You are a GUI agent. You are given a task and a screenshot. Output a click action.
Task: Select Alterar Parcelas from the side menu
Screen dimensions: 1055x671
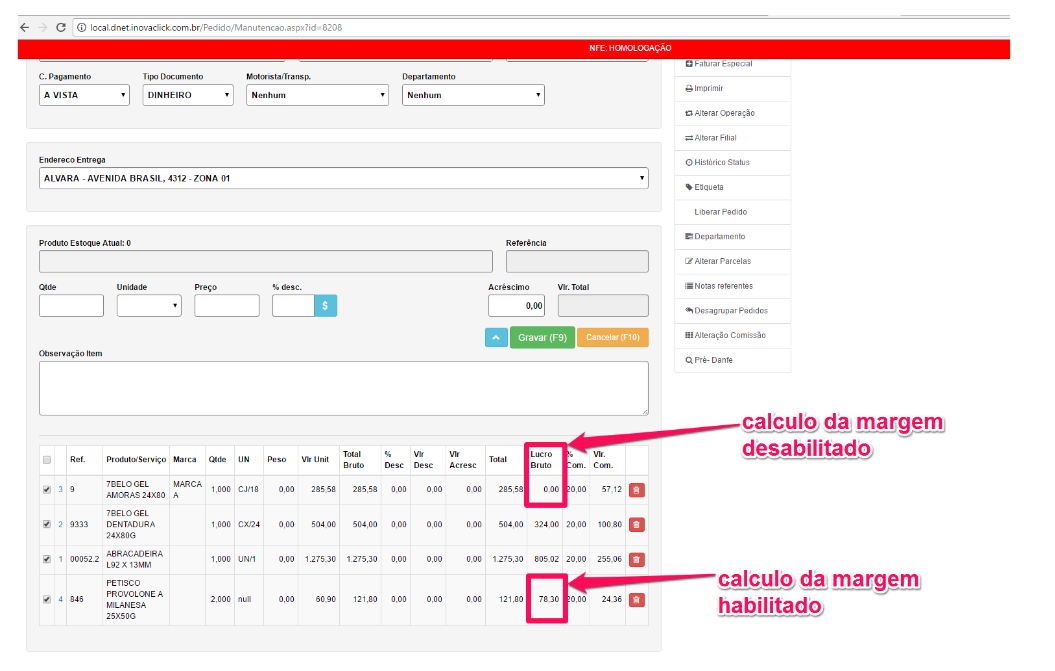point(722,261)
